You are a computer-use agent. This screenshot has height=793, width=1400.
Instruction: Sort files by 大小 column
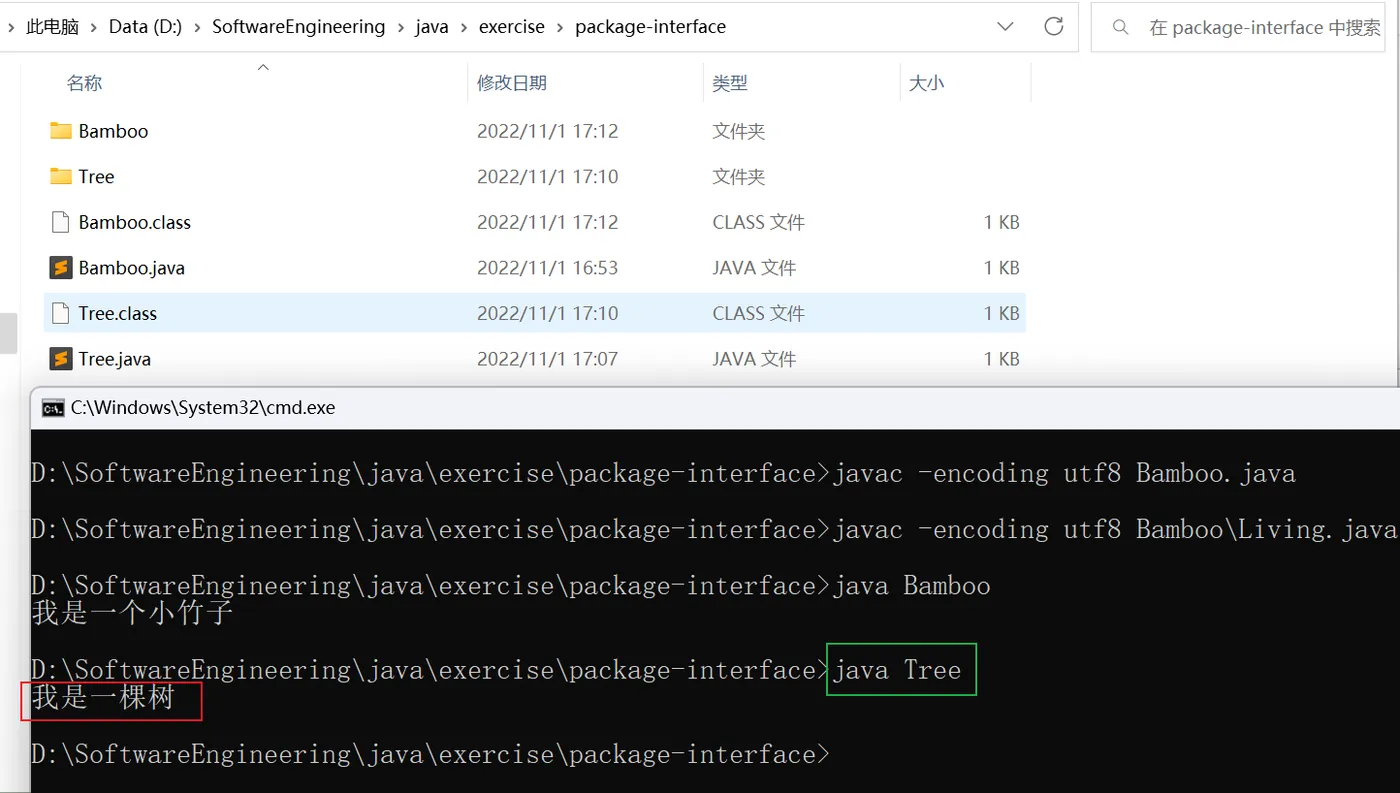pyautogui.click(x=926, y=83)
